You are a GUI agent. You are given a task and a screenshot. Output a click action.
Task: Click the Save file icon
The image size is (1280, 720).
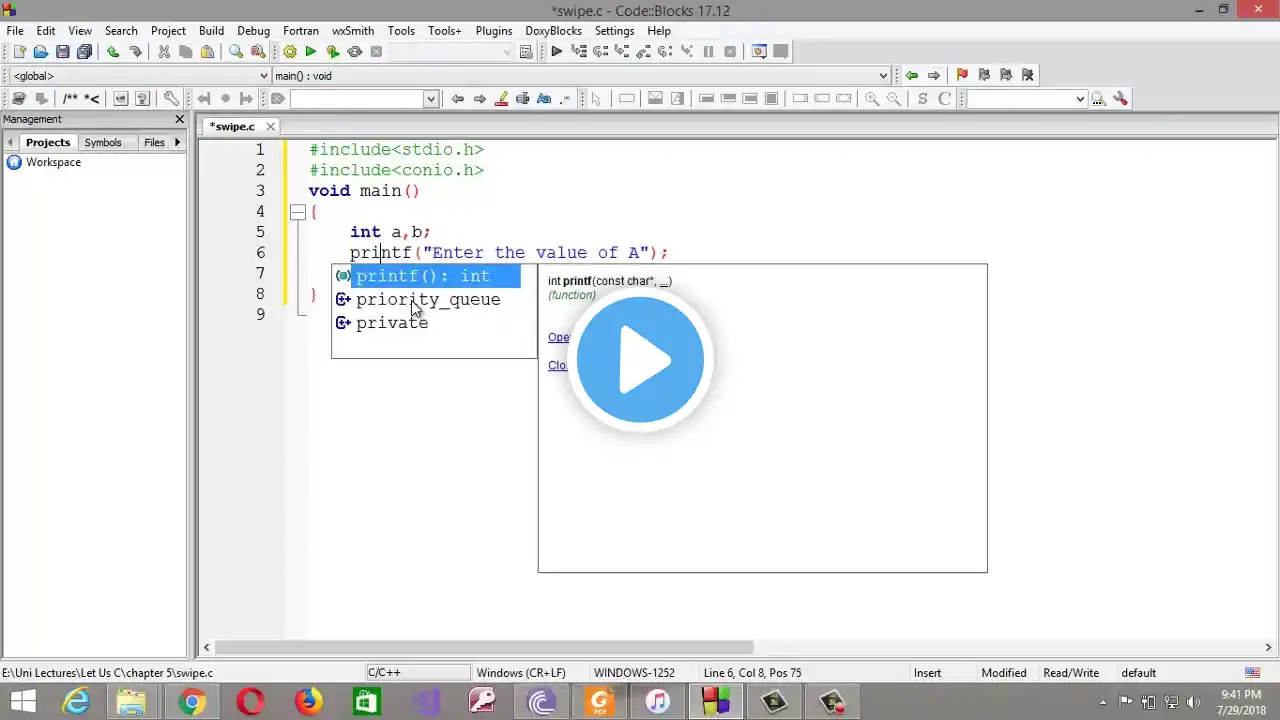point(62,52)
